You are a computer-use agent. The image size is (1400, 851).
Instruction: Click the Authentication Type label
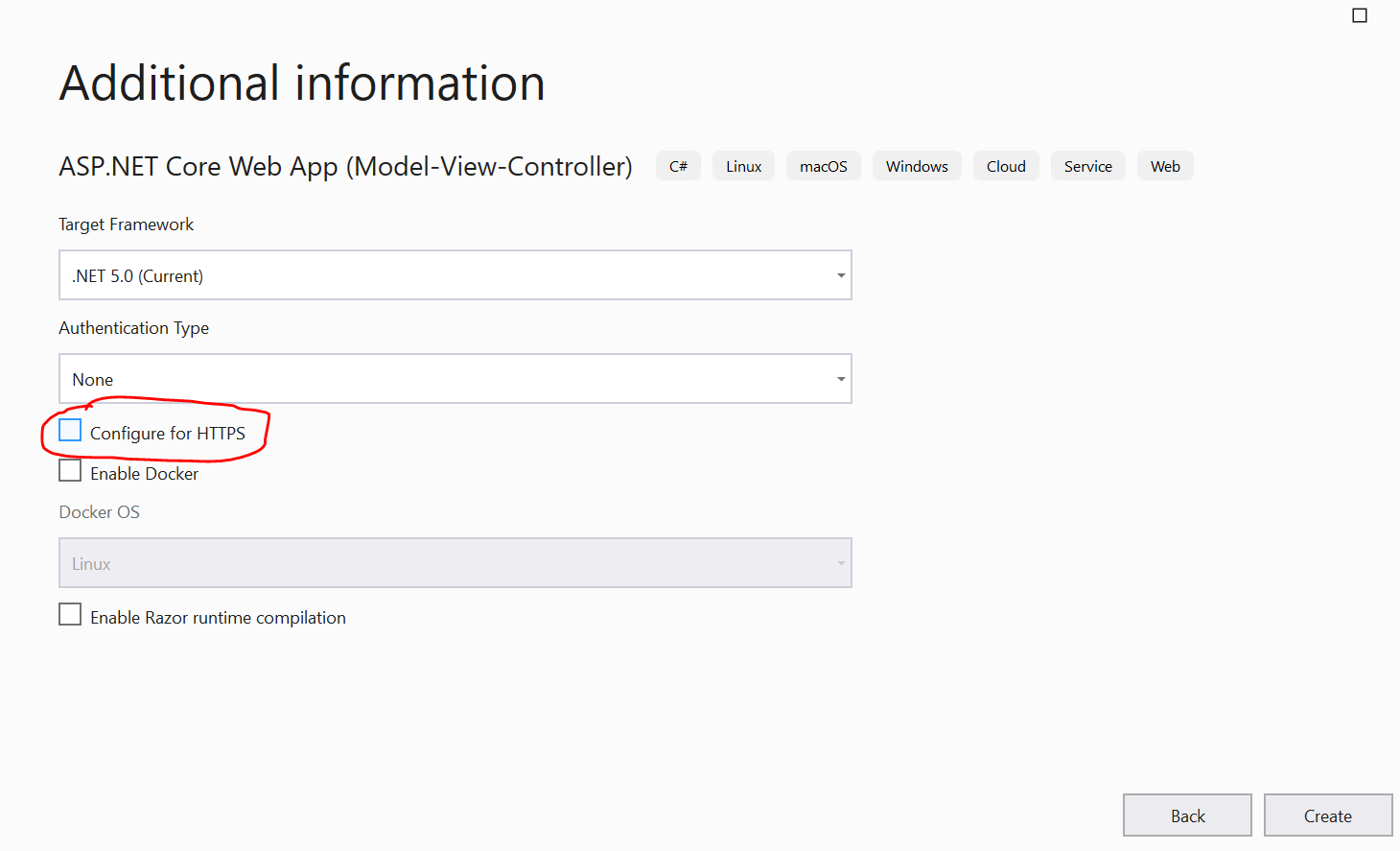click(x=133, y=328)
